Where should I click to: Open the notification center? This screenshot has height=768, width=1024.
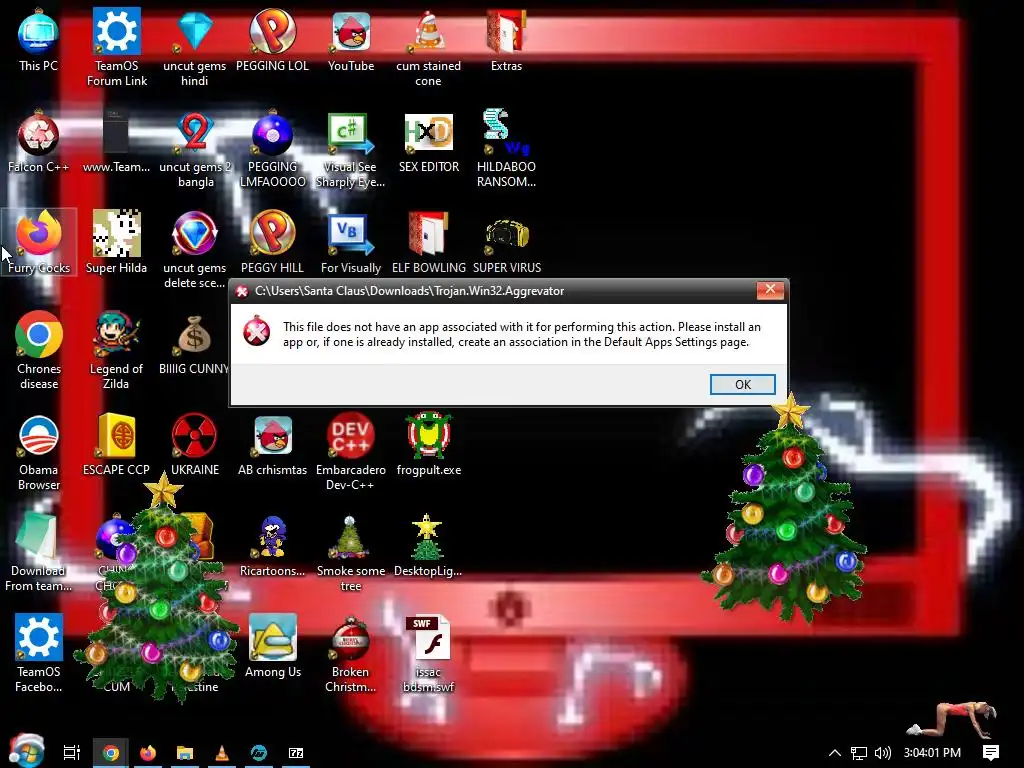pos(991,753)
